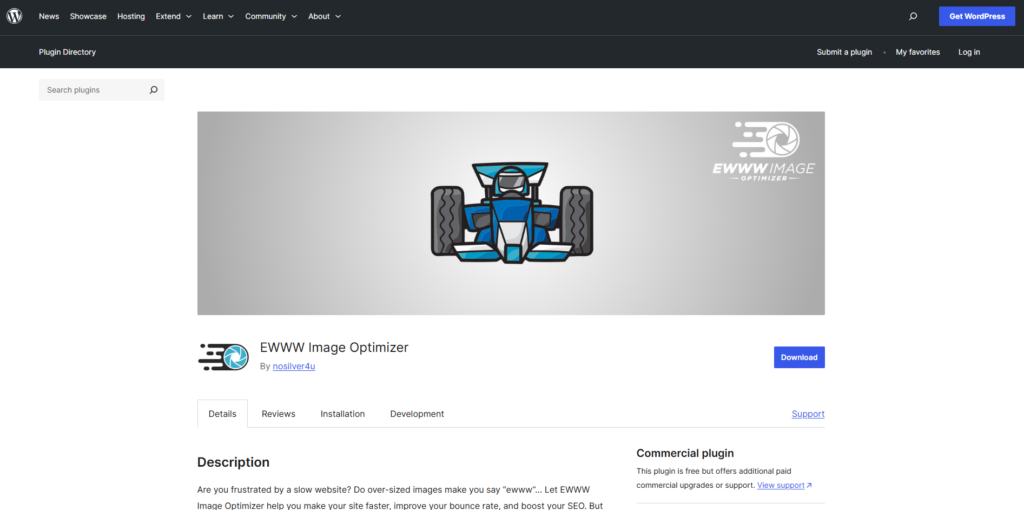The height and width of the screenshot is (510, 1024).
Task: Open the Plugin Directory link
Action: point(67,52)
